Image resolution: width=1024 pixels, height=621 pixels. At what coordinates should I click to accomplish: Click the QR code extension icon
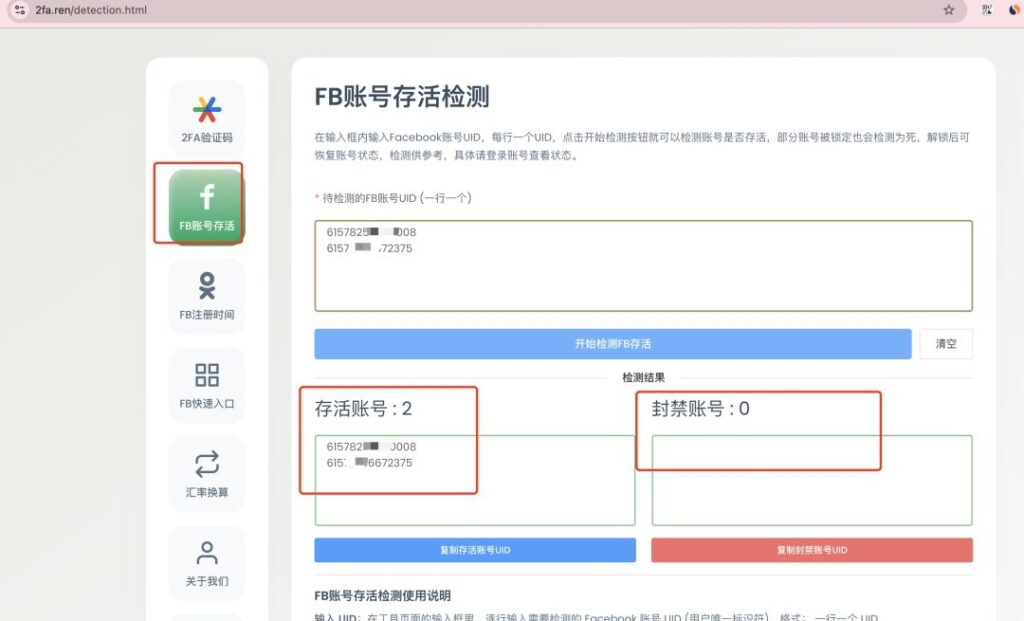pyautogui.click(x=987, y=10)
